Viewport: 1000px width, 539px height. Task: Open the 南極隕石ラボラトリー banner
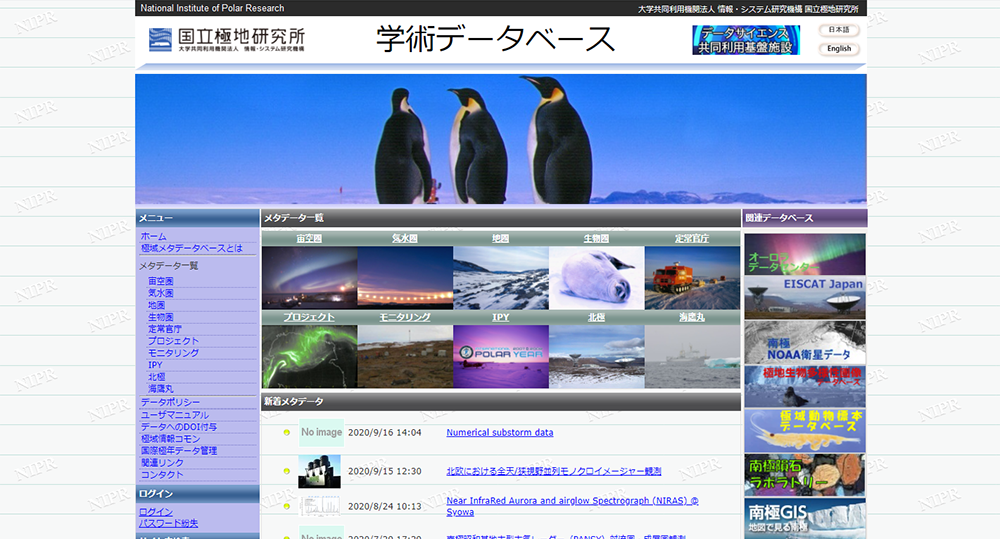point(805,475)
